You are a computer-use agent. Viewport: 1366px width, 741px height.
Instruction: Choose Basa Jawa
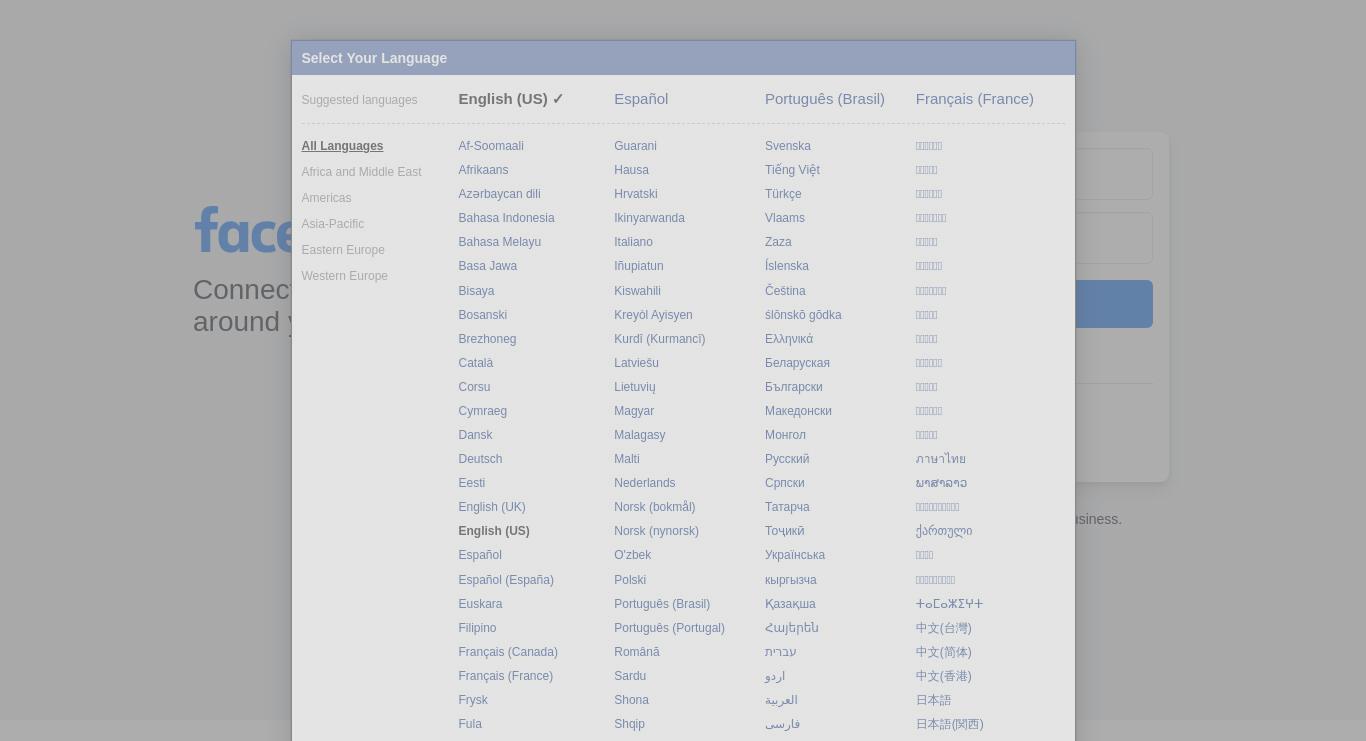coord(487,266)
